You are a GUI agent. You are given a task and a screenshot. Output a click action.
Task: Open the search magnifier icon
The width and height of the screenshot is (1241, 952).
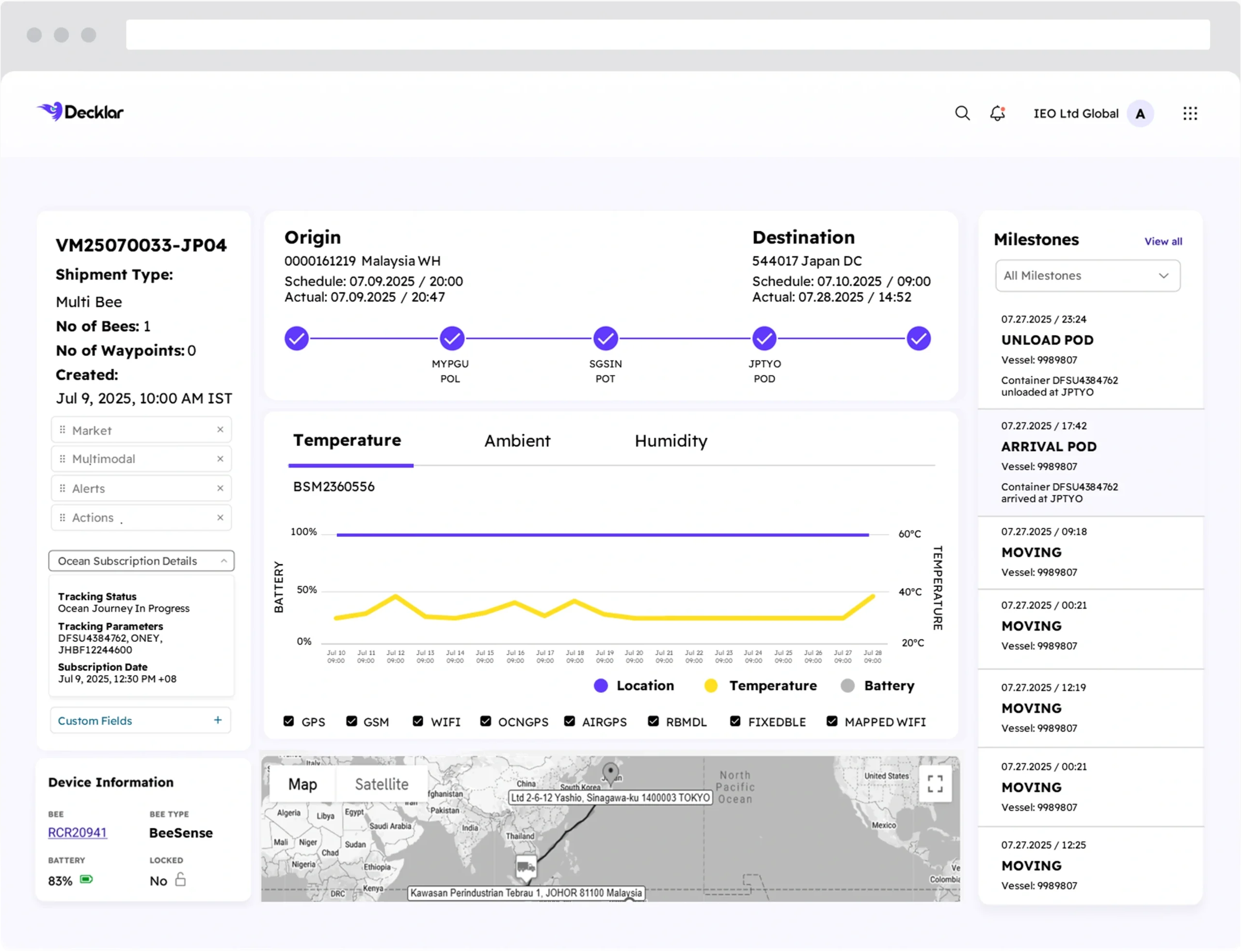962,113
